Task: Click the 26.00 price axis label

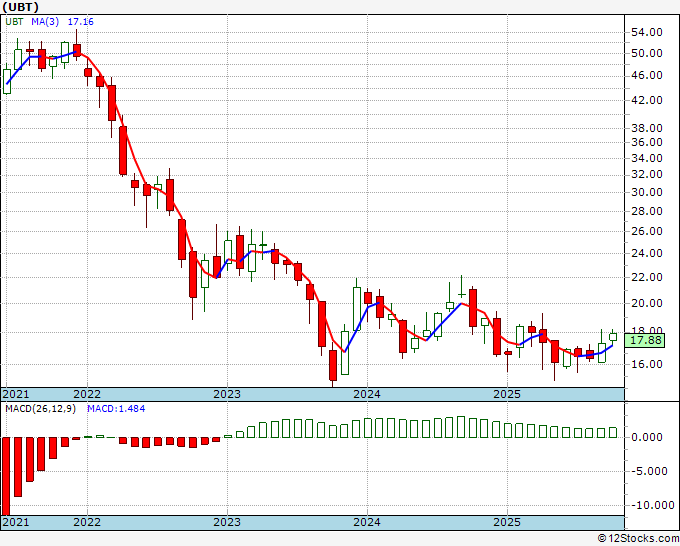Action: tap(646, 231)
